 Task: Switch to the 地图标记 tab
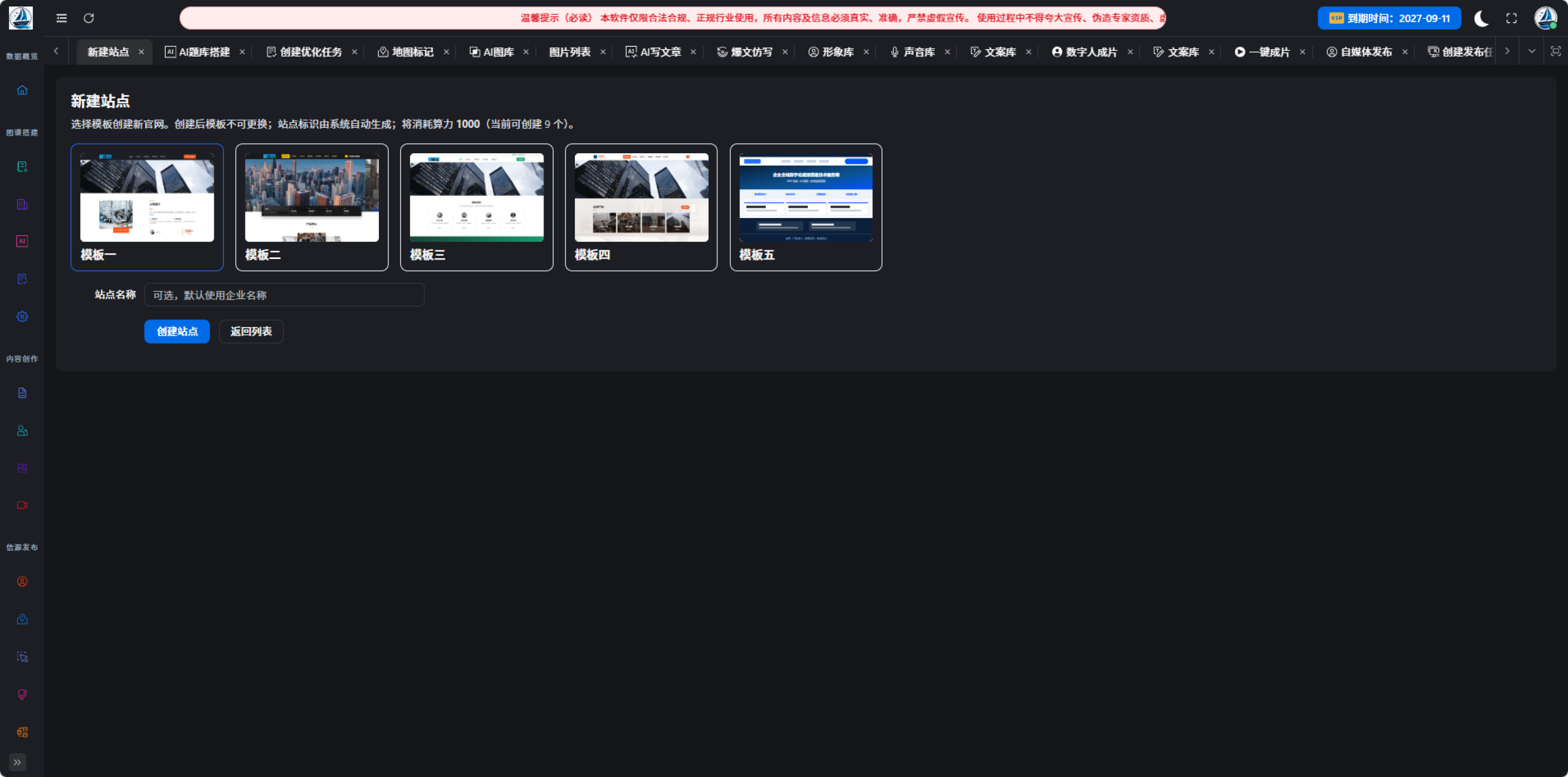(406, 52)
